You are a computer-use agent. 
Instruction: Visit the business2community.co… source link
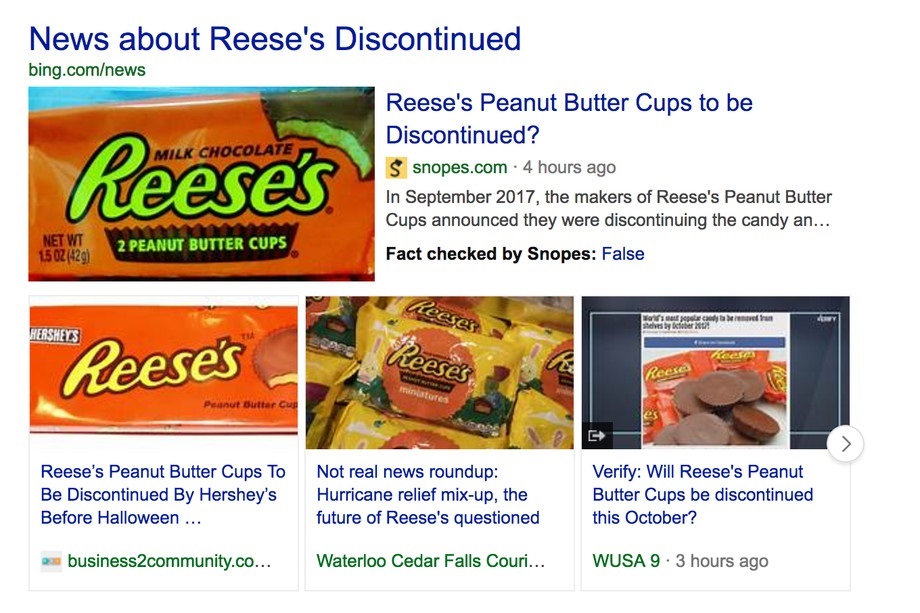pyautogui.click(x=170, y=561)
